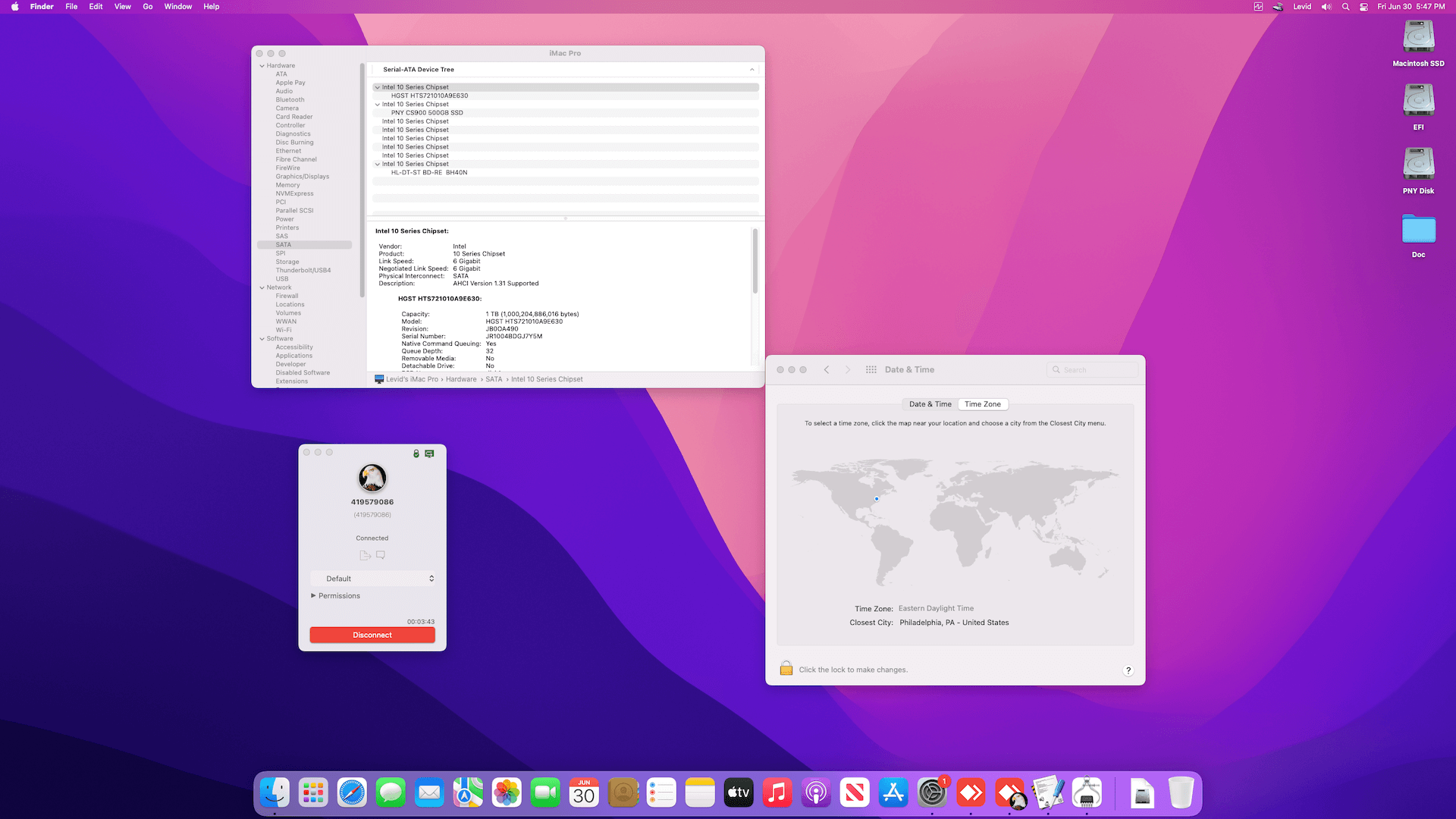The width and height of the screenshot is (1456, 819).
Task: Click the green monitor icon in the AnyDesk window
Action: pyautogui.click(x=429, y=453)
